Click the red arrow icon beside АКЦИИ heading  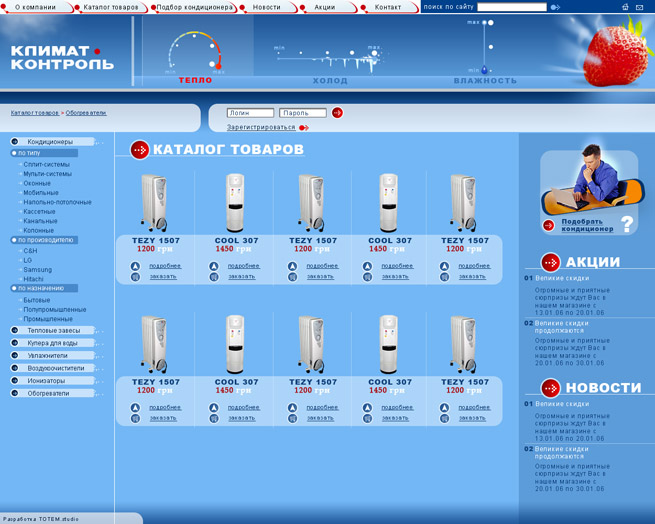550,262
